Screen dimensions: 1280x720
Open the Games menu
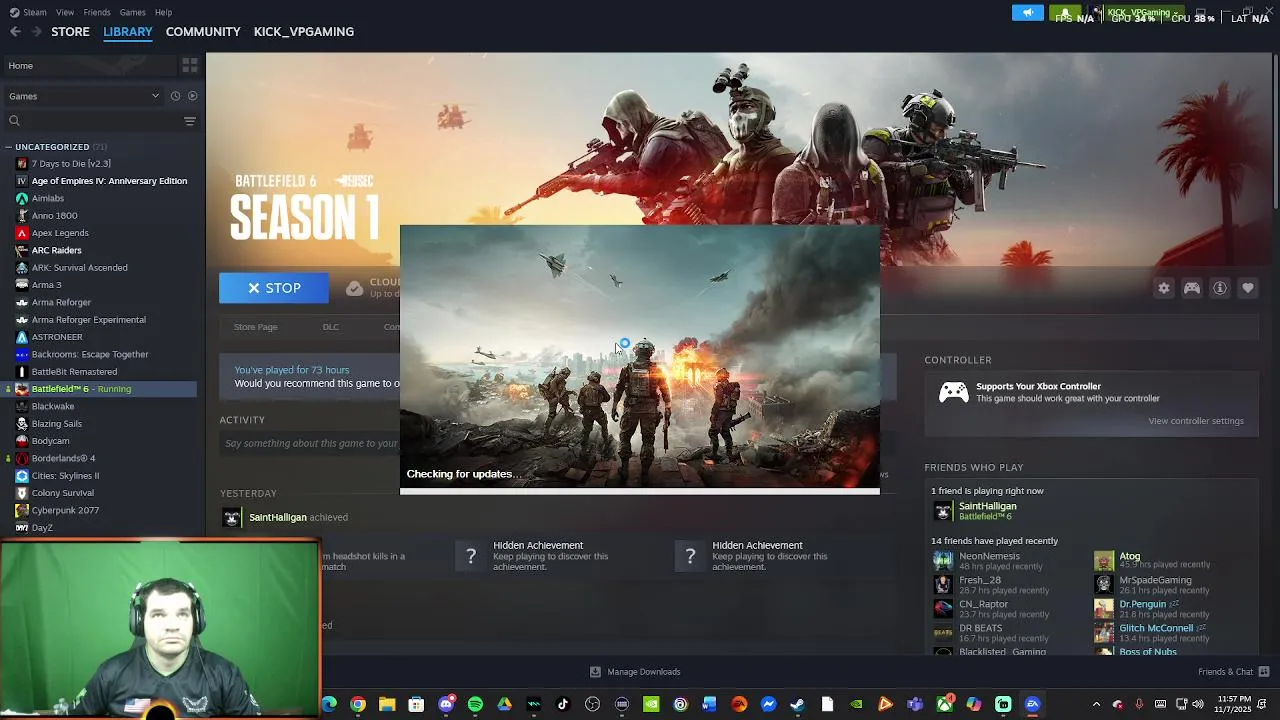(132, 12)
